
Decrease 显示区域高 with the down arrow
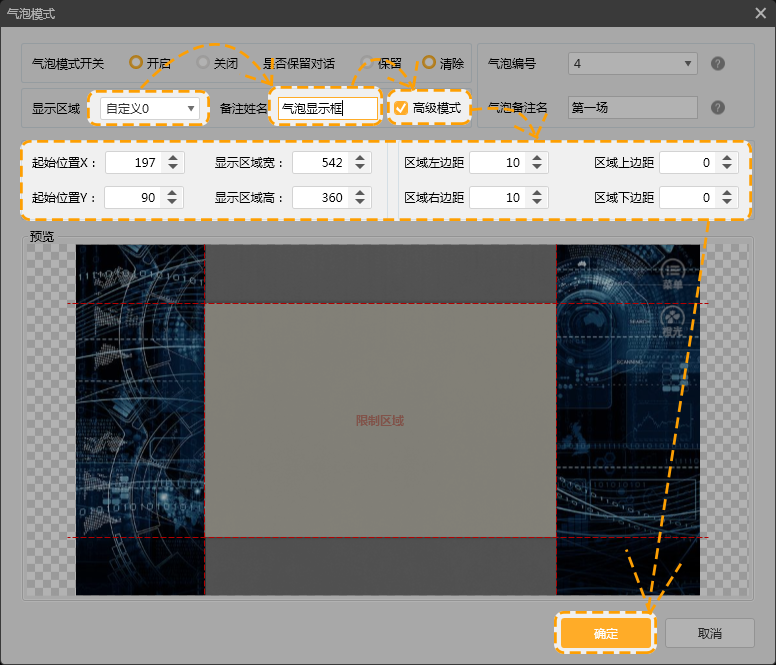(x=362, y=203)
